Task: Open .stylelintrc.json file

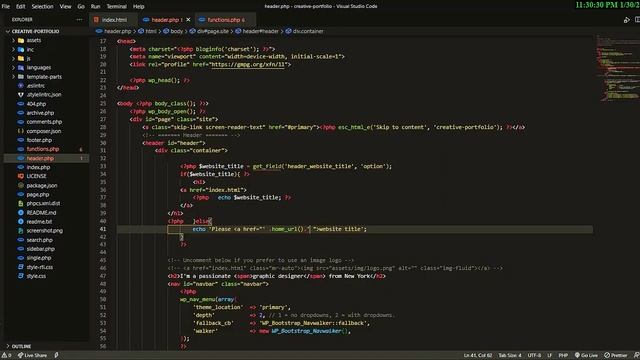Action: [x=44, y=95]
